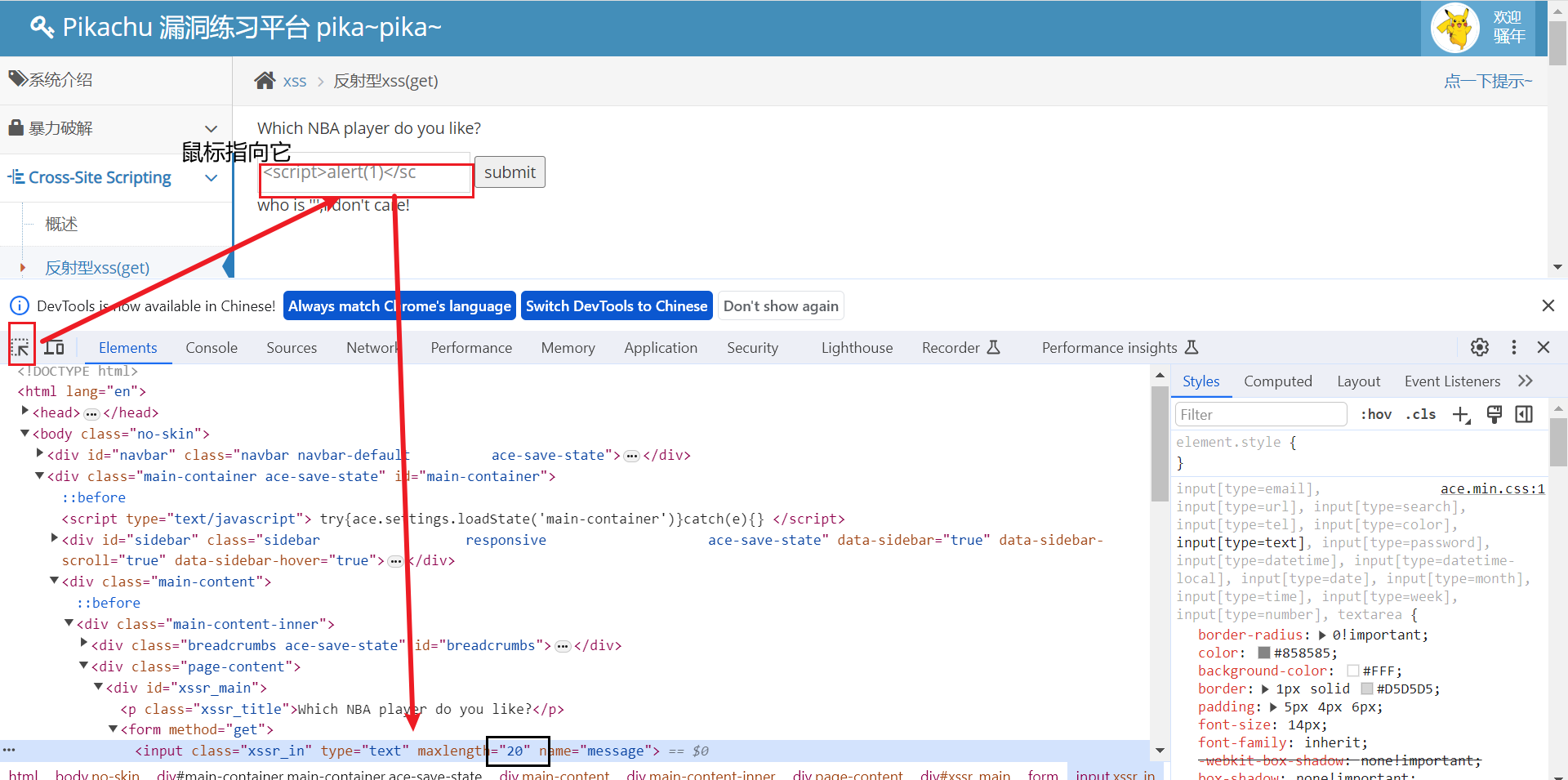Click Switch DevTools to Chinese button
The height and width of the screenshot is (780, 1568).
617,305
